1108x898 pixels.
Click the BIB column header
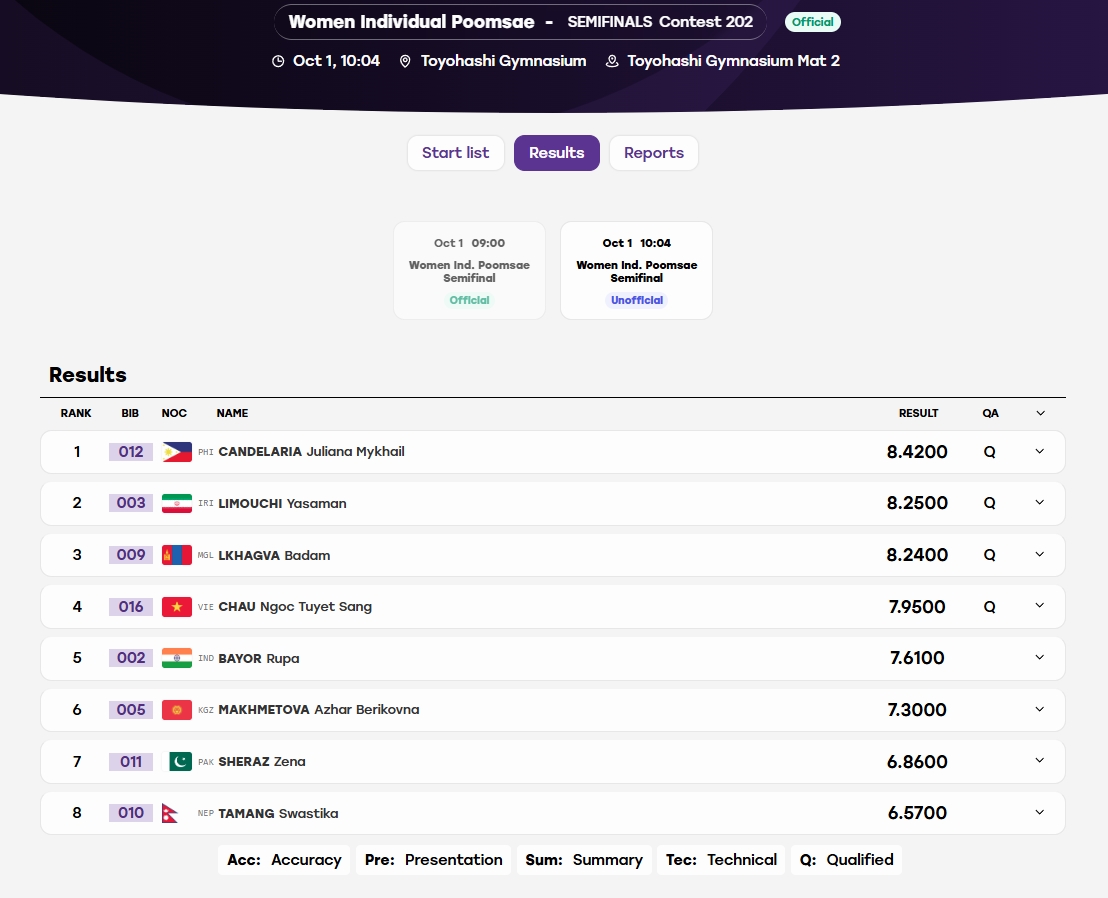click(130, 413)
